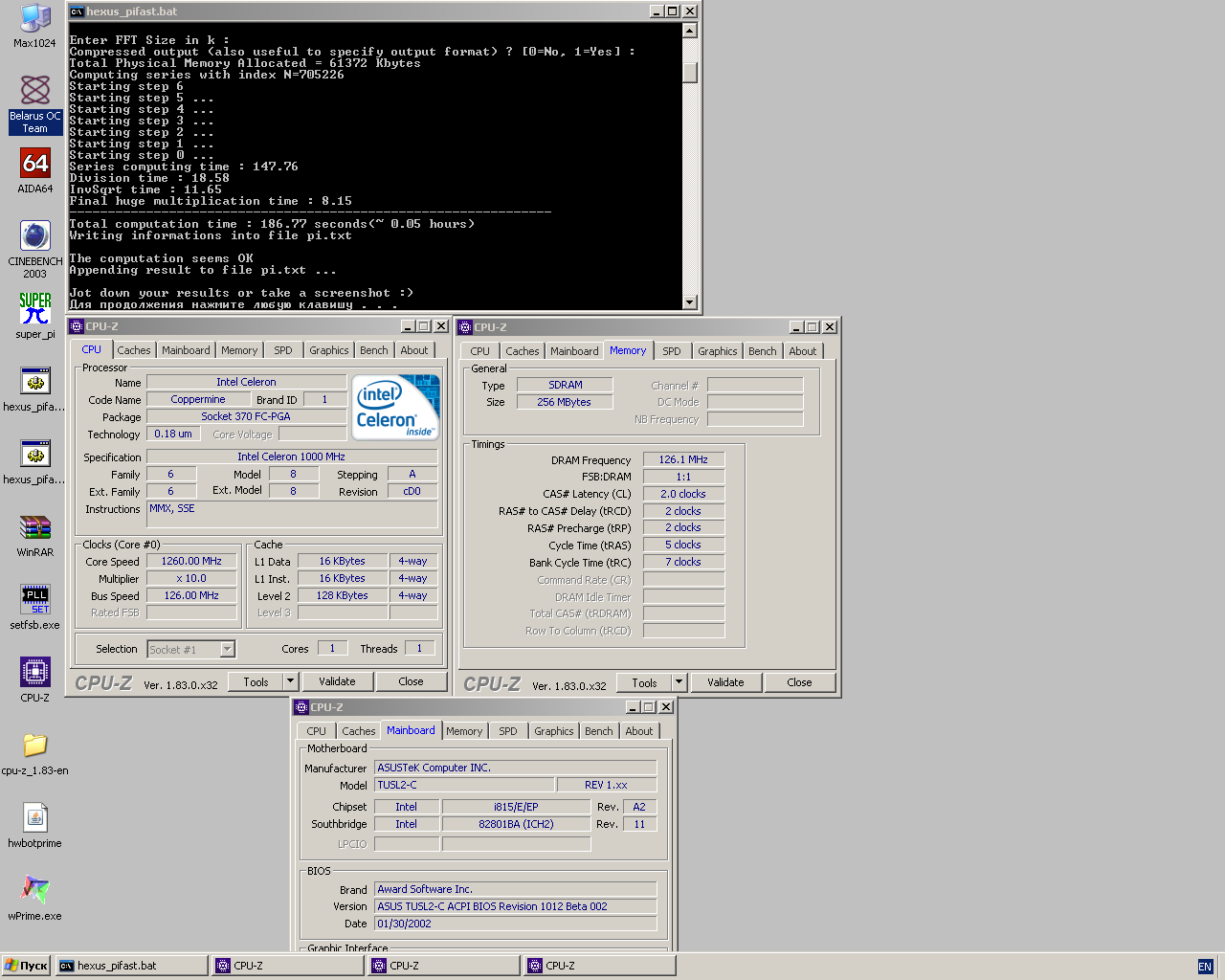Open Graphics tab in CPU window
The height and width of the screenshot is (980, 1225).
click(x=329, y=350)
